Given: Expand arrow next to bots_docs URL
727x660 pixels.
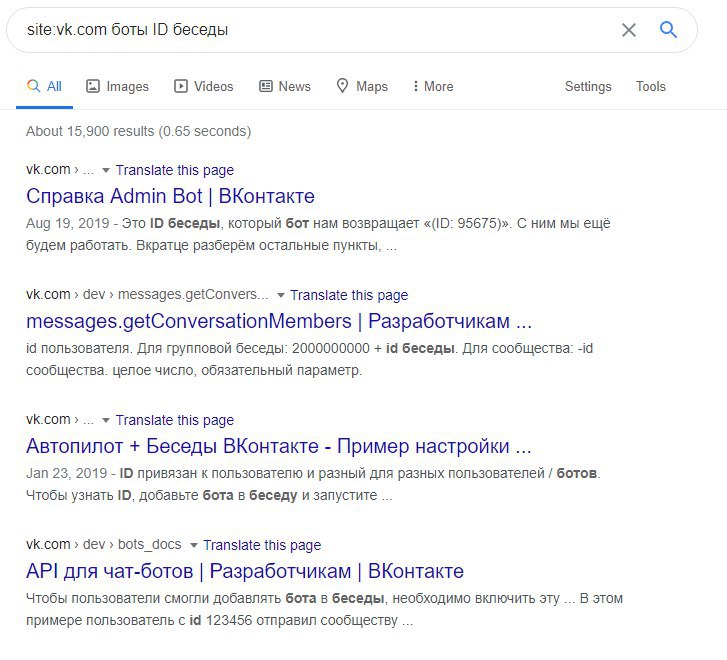Looking at the screenshot, I should point(193,545).
